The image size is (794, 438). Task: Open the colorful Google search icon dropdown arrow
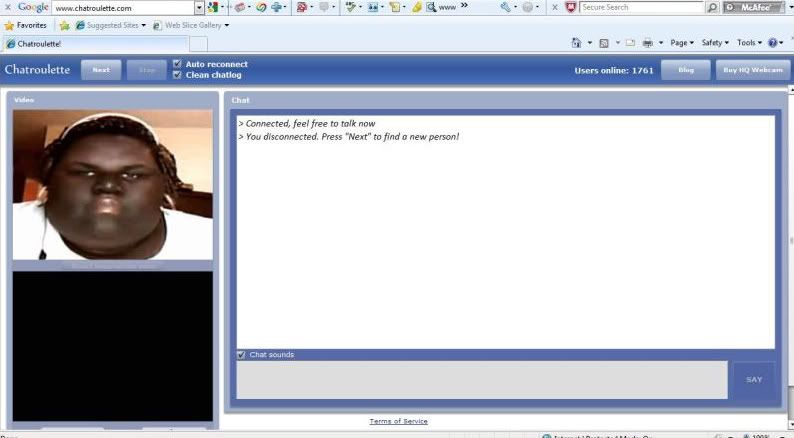pyautogui.click(x=222, y=8)
